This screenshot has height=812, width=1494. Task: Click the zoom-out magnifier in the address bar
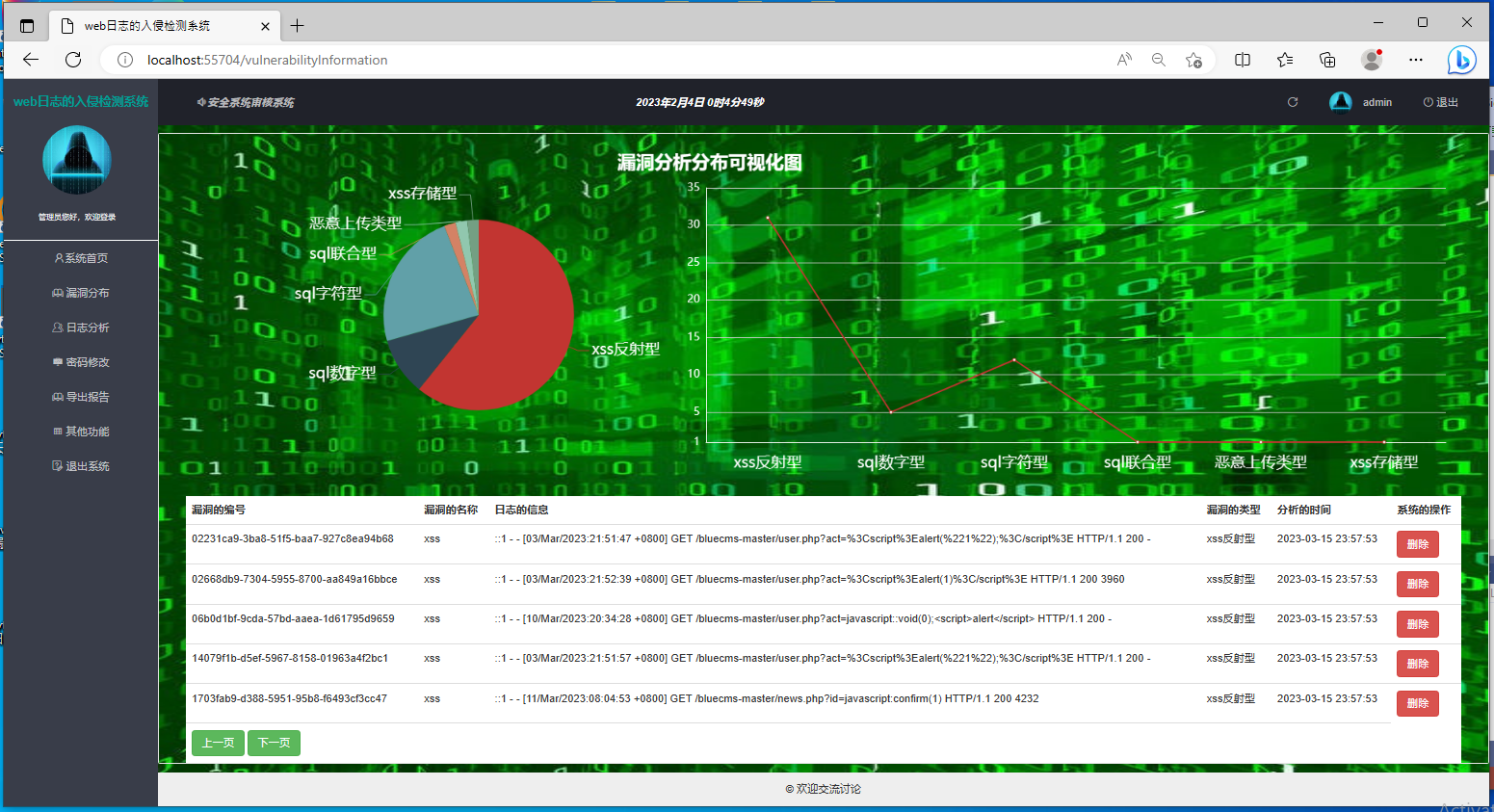pos(1159,60)
